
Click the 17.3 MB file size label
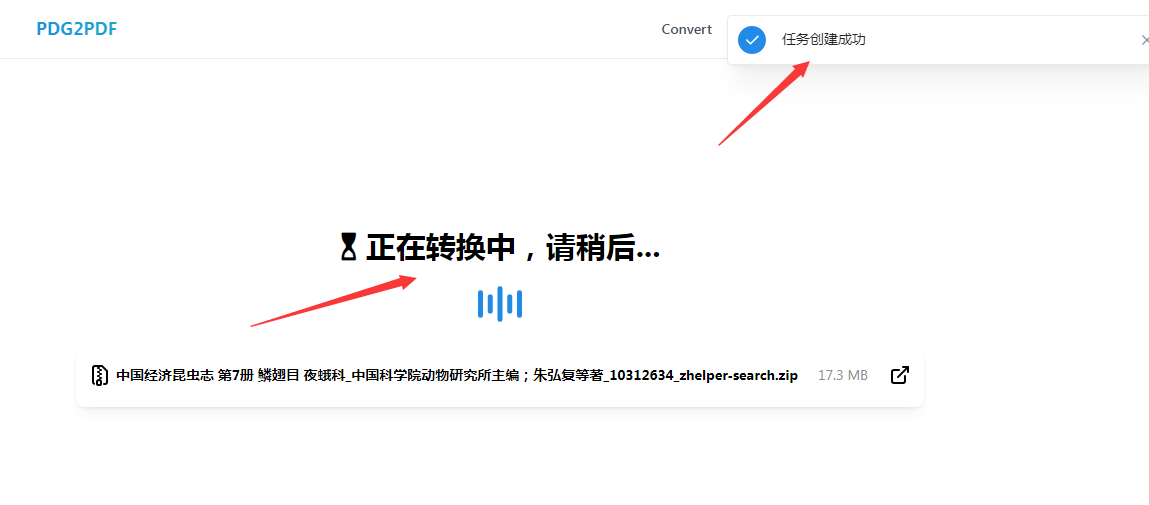pyautogui.click(x=842, y=376)
